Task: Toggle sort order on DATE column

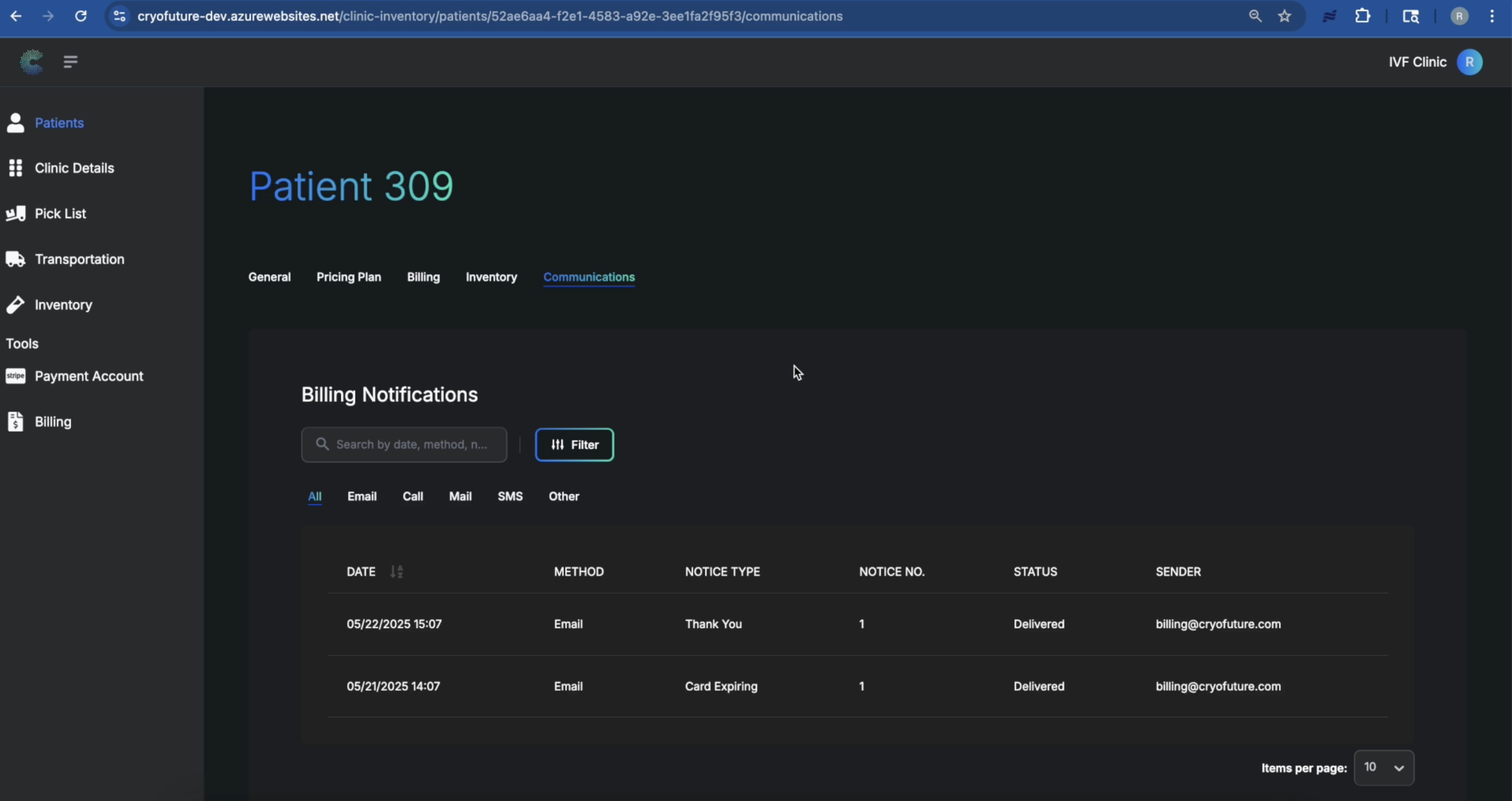Action: 397,571
